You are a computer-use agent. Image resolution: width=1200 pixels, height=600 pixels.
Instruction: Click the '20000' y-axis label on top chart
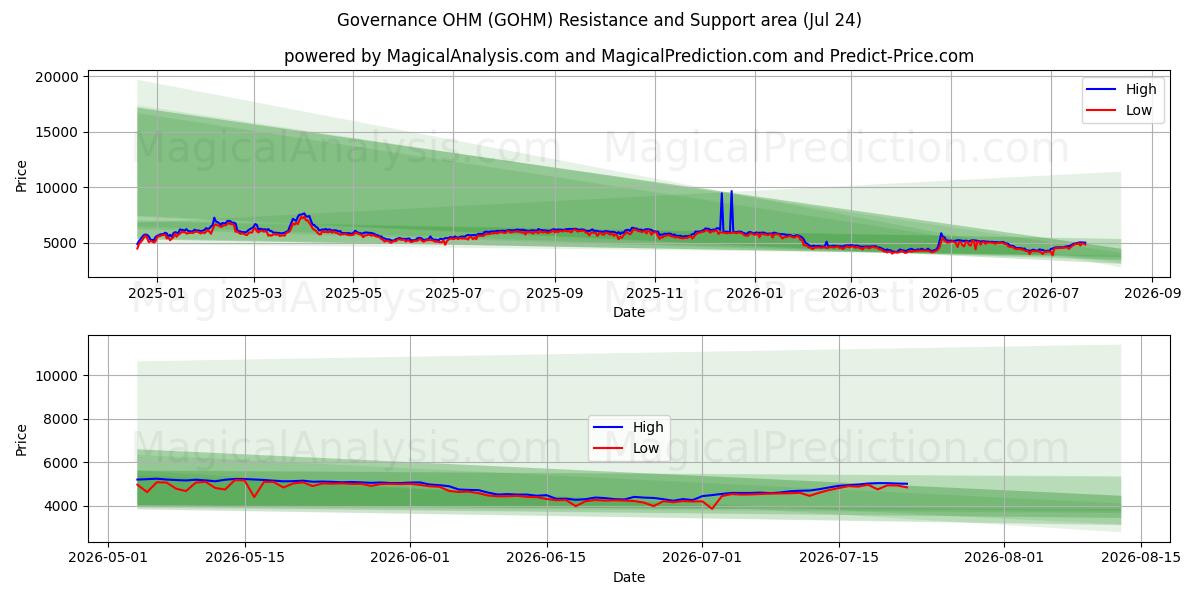(56, 77)
